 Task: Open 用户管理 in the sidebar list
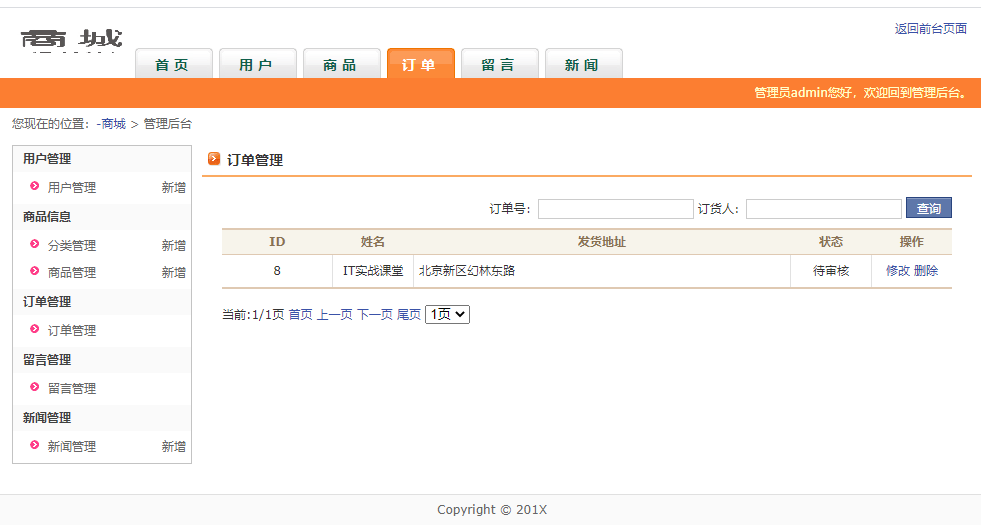72,188
